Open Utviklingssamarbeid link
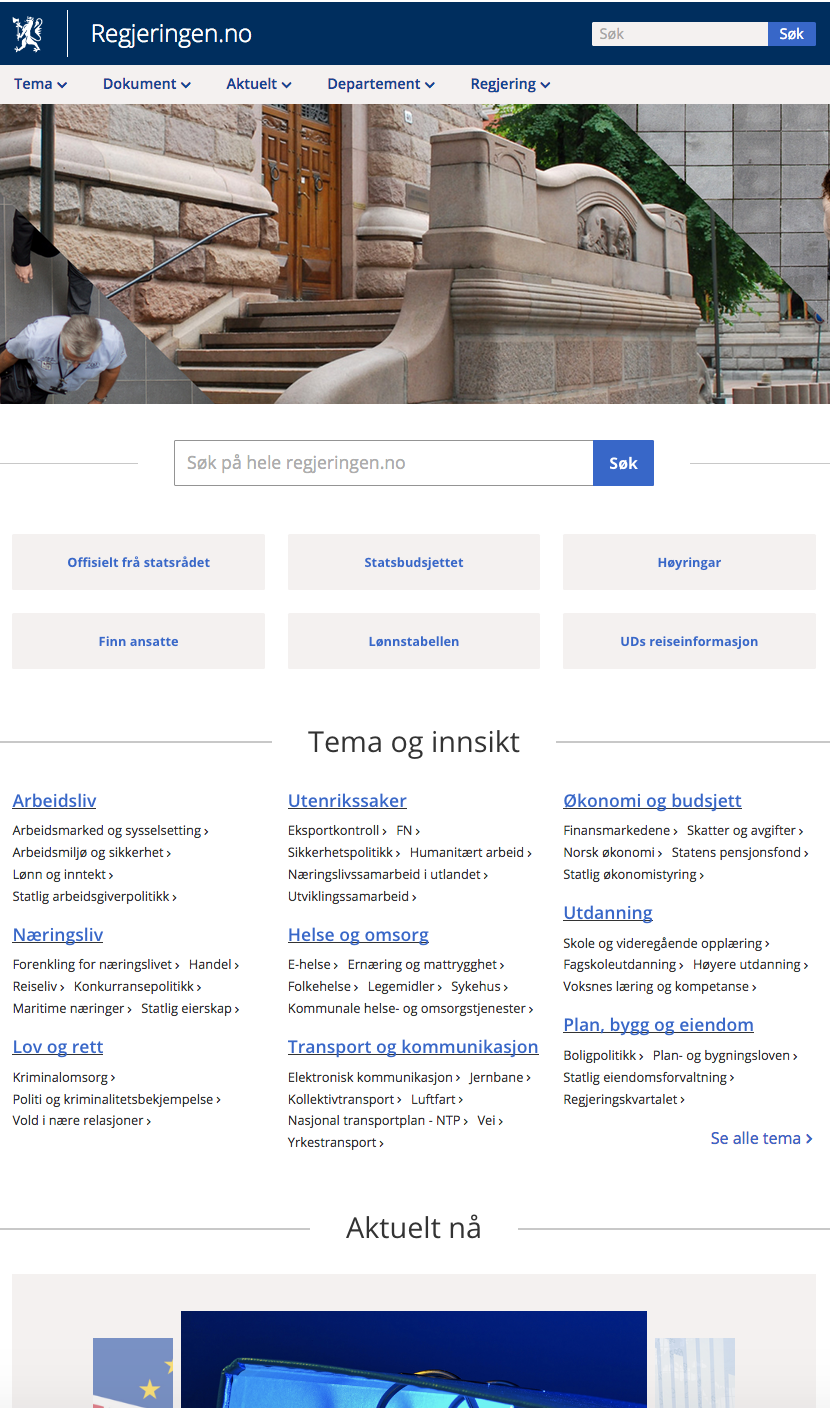This screenshot has height=1408, width=830. click(352, 897)
